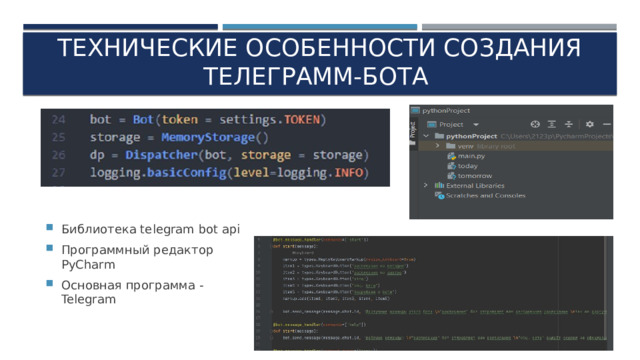The height and width of the screenshot is (360, 640).
Task: Click Scratches and Consoles label
Action: coord(486,196)
